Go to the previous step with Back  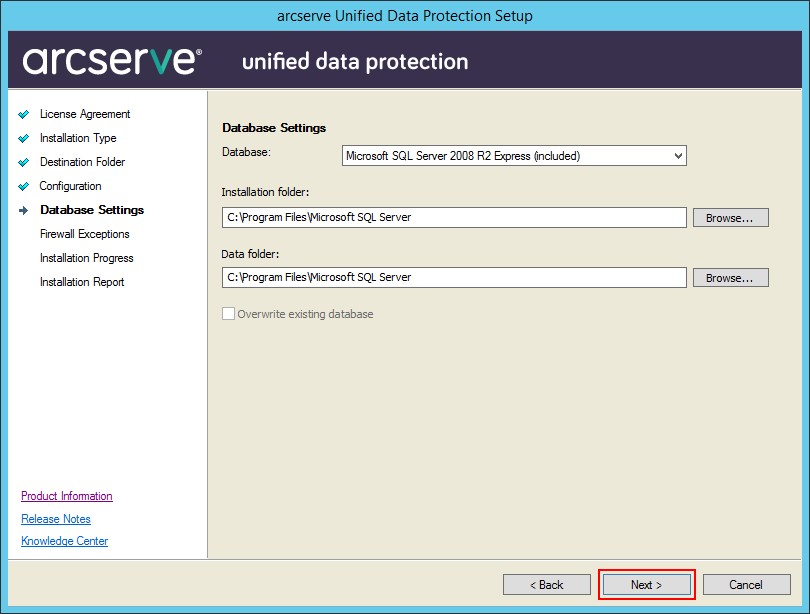547,585
